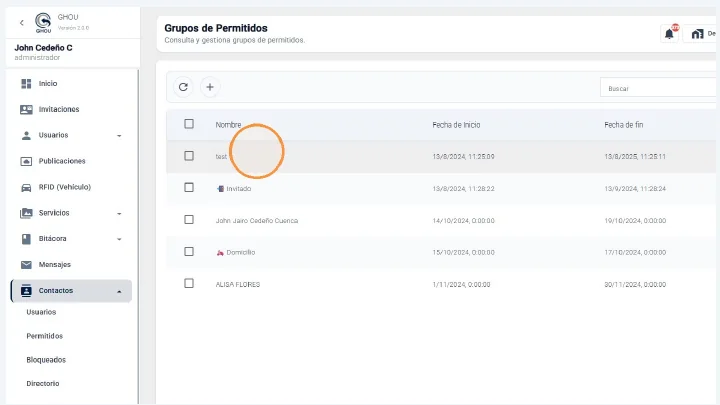Add a new group with plus icon
This screenshot has width=720, height=405.
210,87
